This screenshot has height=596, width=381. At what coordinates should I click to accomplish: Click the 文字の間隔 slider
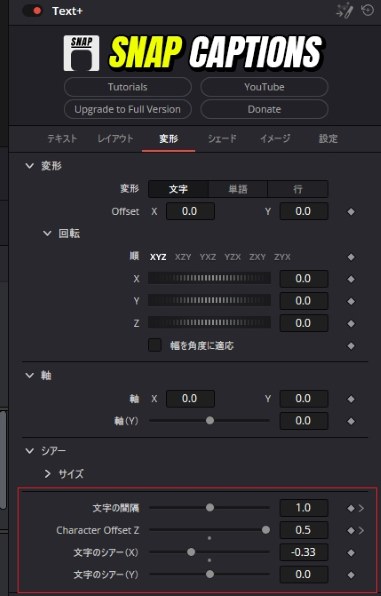210,507
